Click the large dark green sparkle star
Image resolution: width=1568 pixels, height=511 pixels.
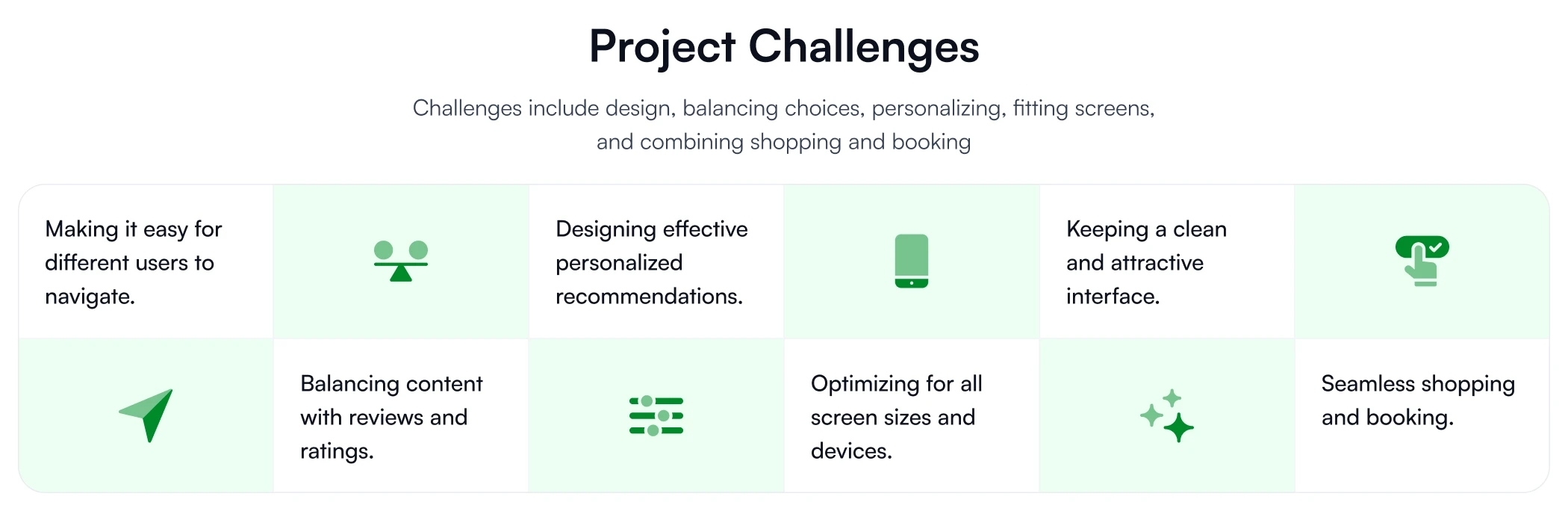tap(1178, 427)
